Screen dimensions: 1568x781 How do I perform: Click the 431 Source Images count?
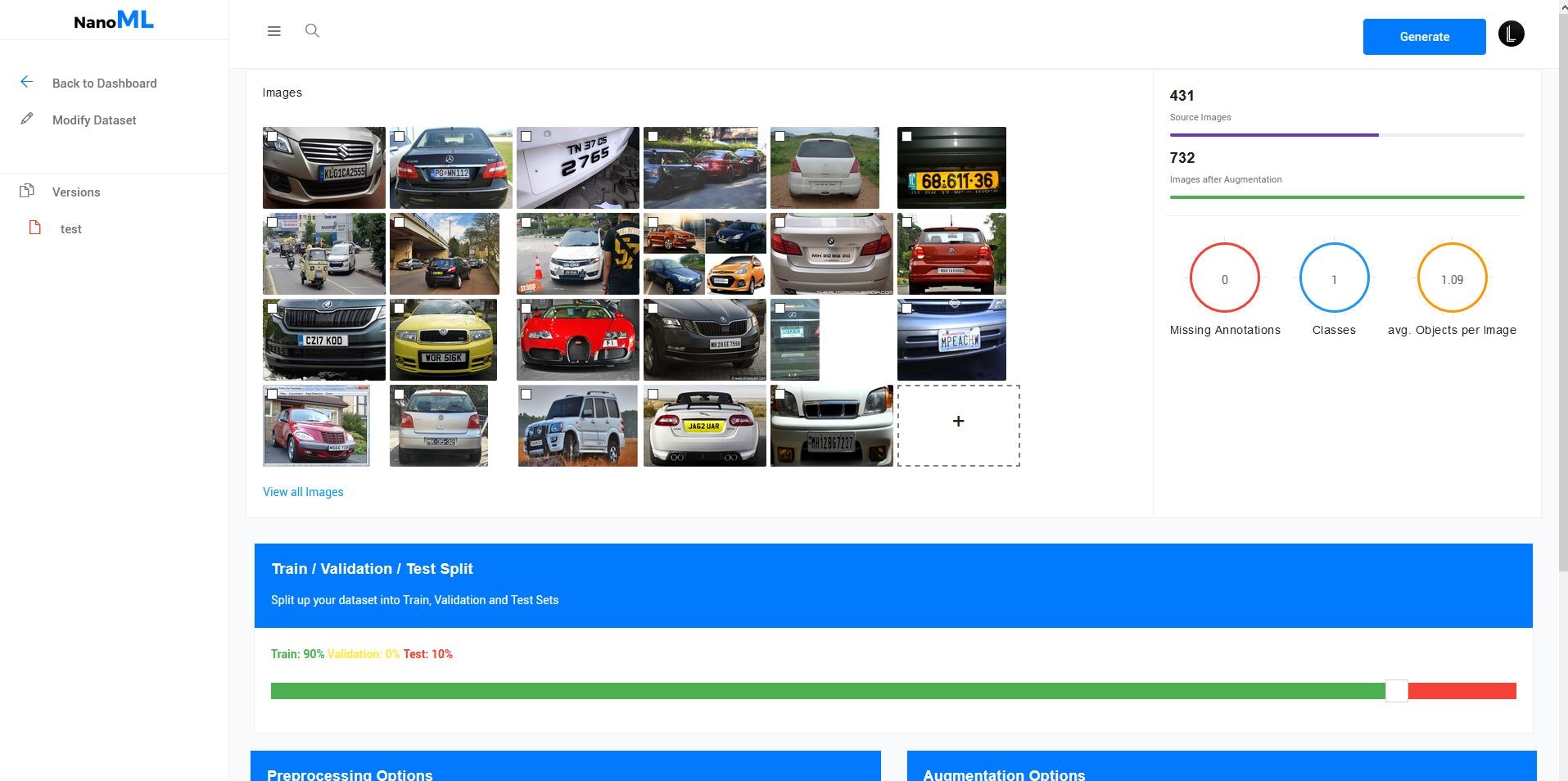pos(1182,96)
